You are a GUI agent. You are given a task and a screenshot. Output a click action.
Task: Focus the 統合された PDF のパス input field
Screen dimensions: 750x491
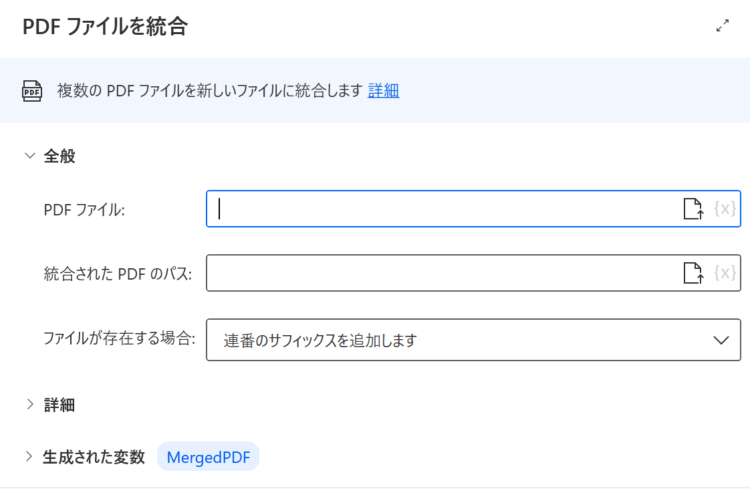pyautogui.click(x=445, y=273)
